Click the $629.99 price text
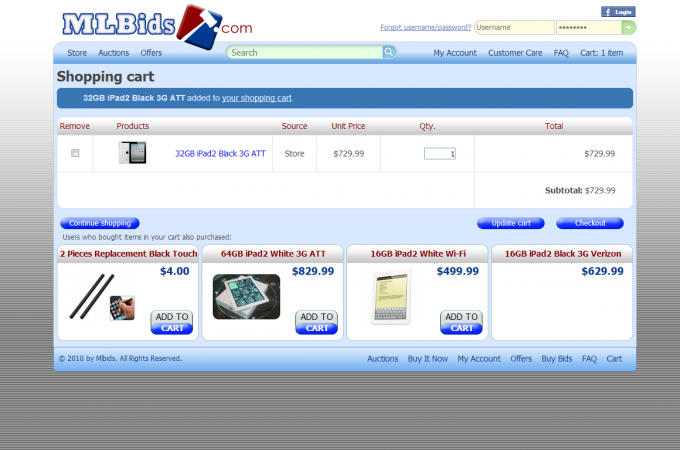 point(602,271)
